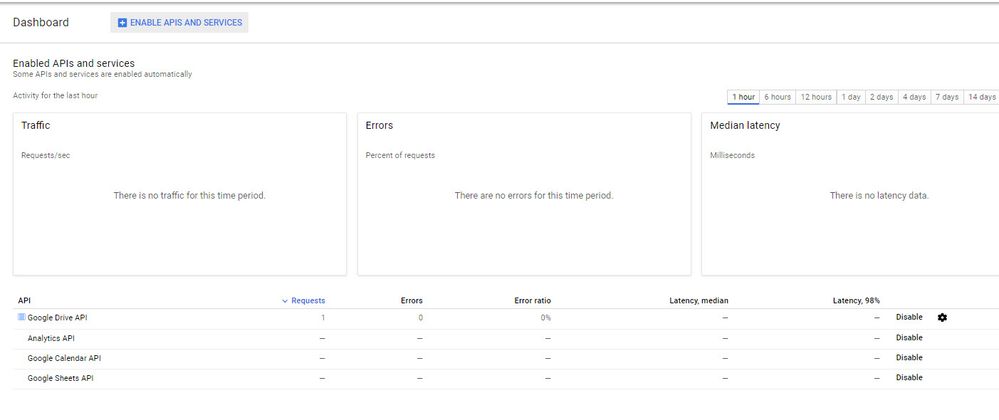
Task: Switch to the 6 hours time range
Action: 777,97
